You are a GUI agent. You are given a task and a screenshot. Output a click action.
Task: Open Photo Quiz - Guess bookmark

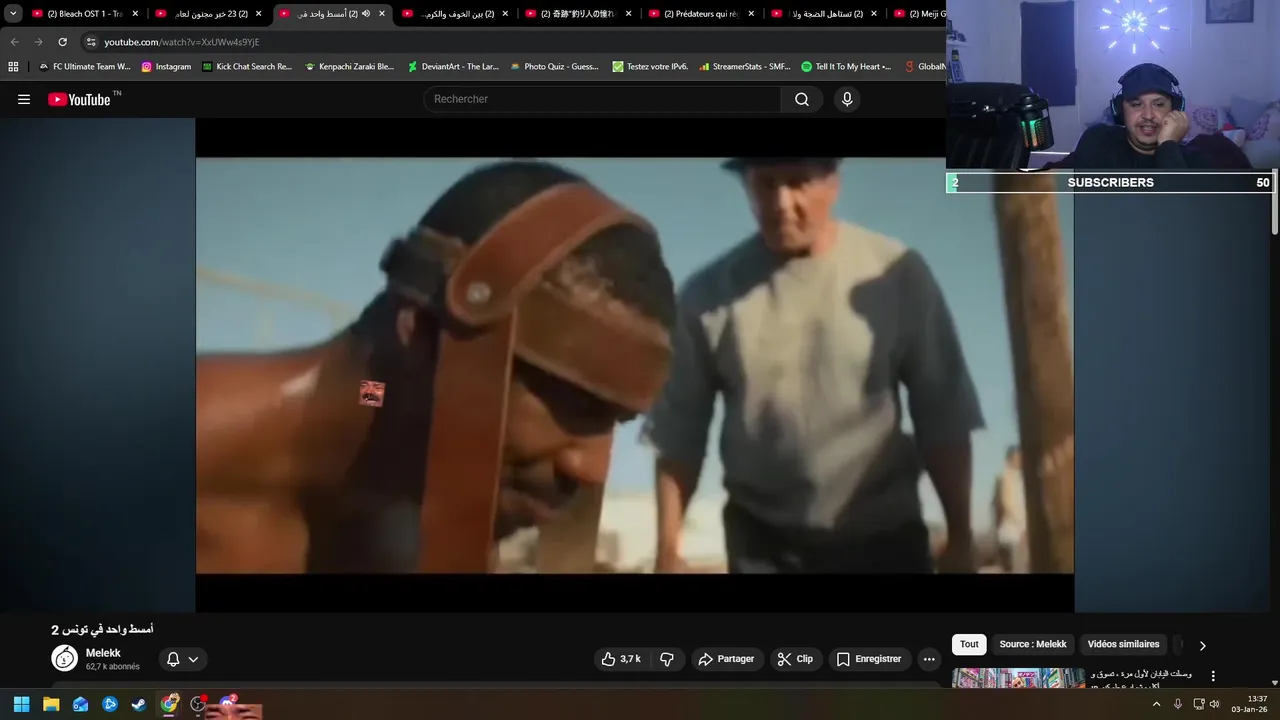pyautogui.click(x=555, y=67)
